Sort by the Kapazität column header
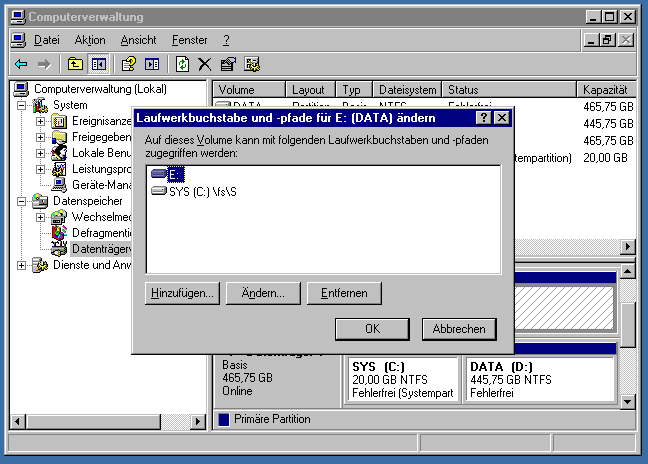Viewport: 648px width, 464px height. 606,90
